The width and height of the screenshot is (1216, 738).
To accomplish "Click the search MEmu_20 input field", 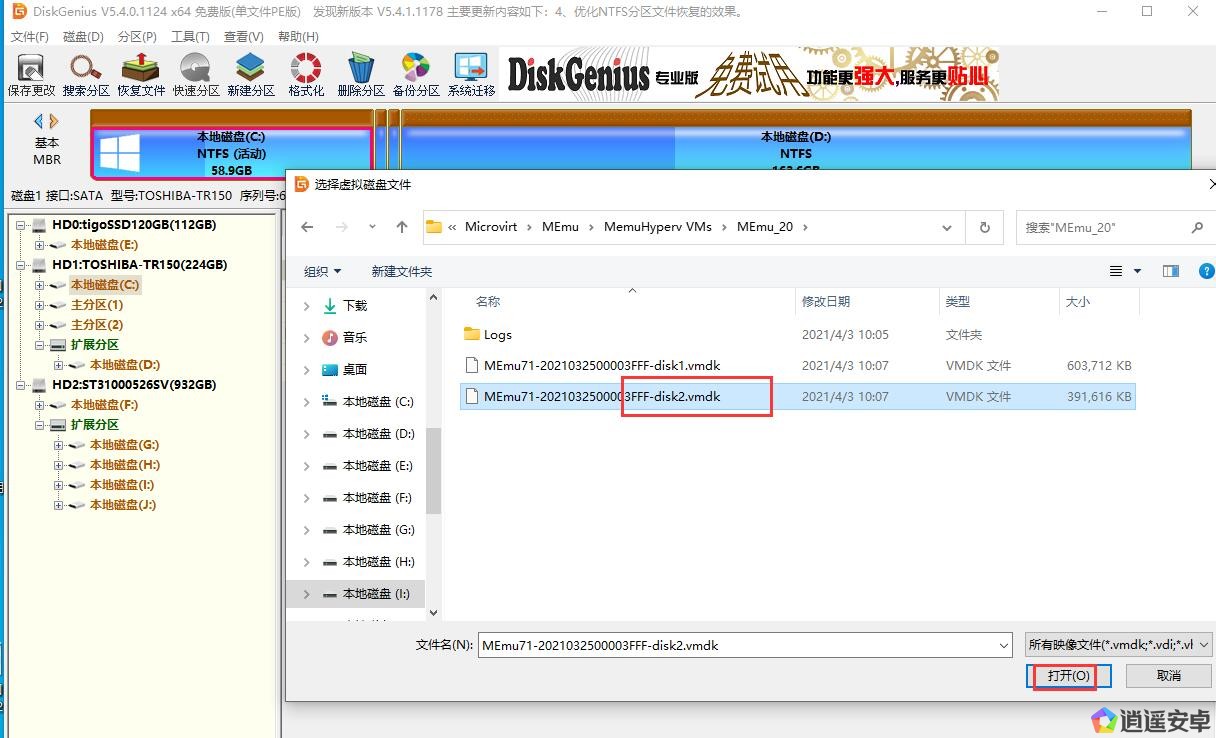I will click(x=1105, y=228).
